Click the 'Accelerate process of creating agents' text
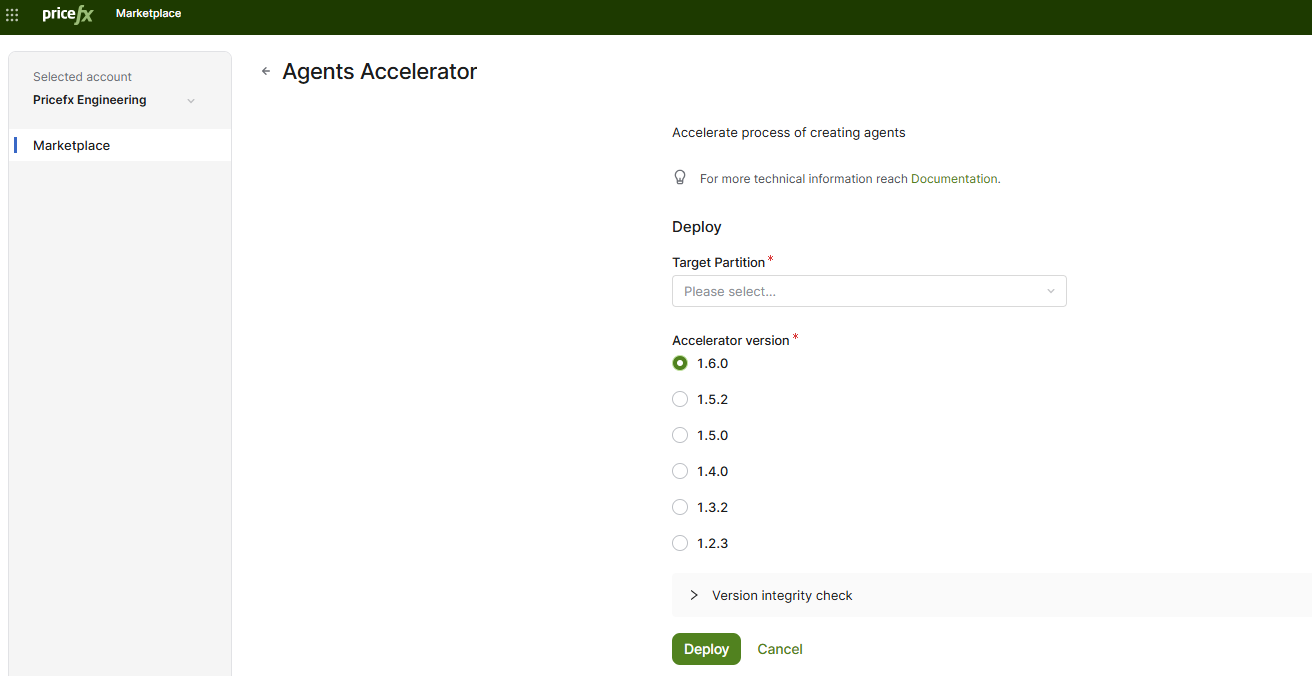 [789, 132]
